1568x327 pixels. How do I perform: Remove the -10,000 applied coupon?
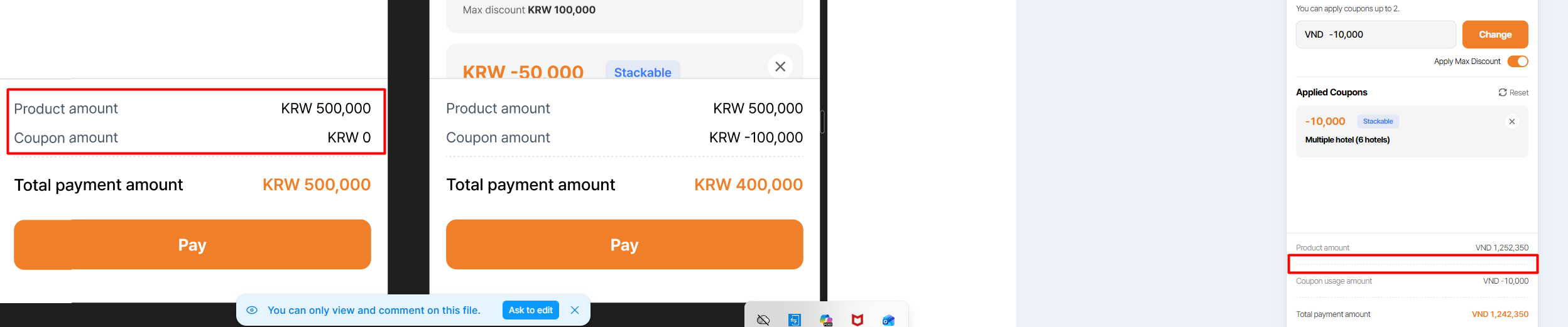click(x=1512, y=122)
